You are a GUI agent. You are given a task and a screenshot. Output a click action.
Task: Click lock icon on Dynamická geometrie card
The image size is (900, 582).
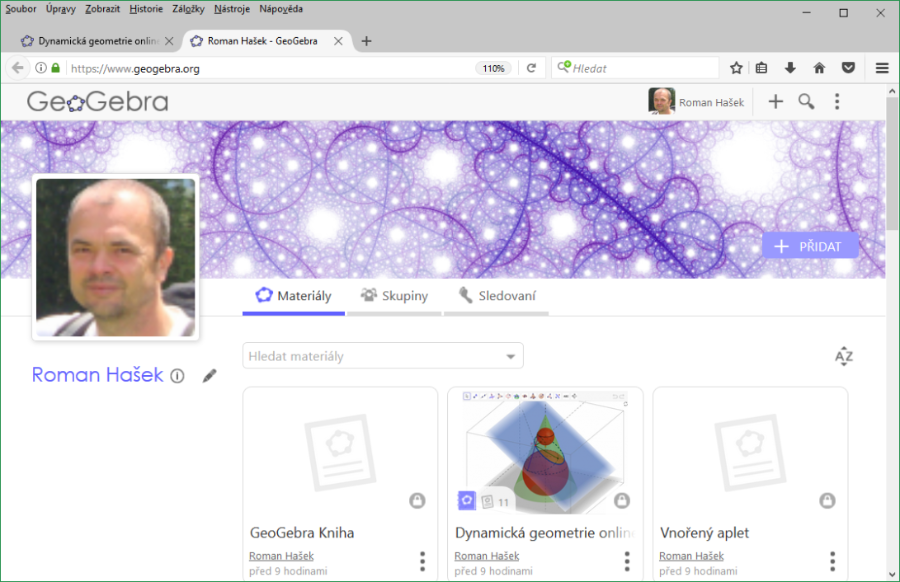pos(622,500)
